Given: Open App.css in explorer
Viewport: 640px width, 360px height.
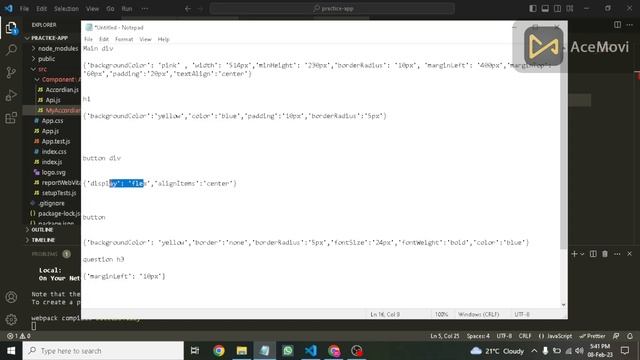Looking at the screenshot, I should click(52, 121).
